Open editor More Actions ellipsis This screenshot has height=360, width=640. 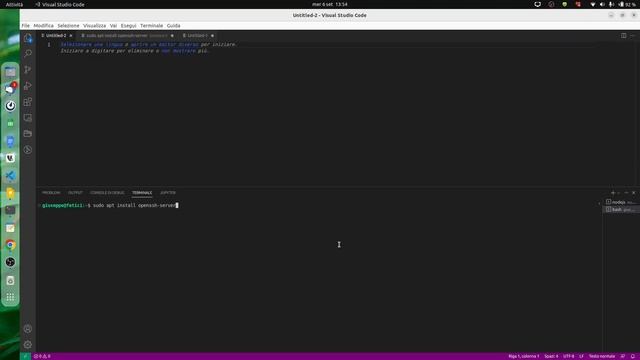click(x=633, y=36)
